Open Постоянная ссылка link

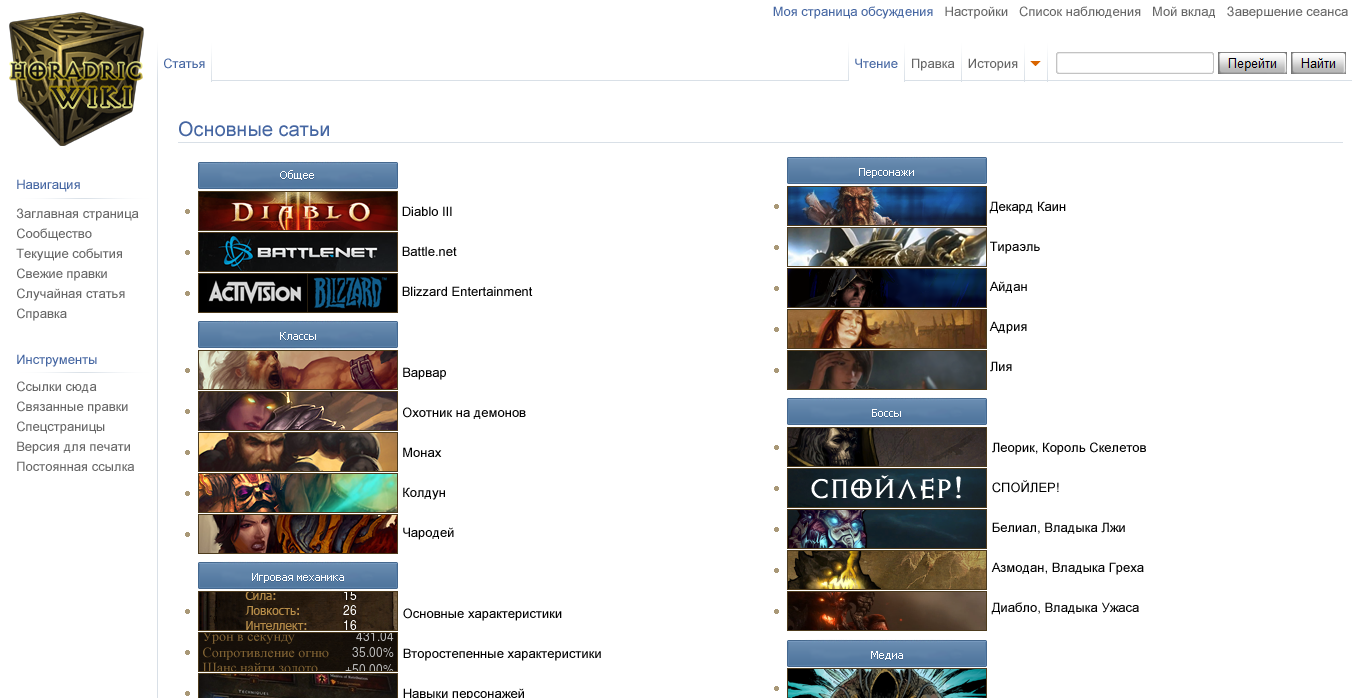(x=75, y=467)
